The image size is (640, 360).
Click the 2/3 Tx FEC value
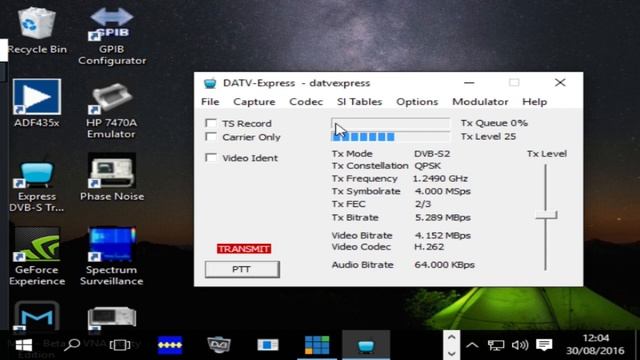click(422, 204)
